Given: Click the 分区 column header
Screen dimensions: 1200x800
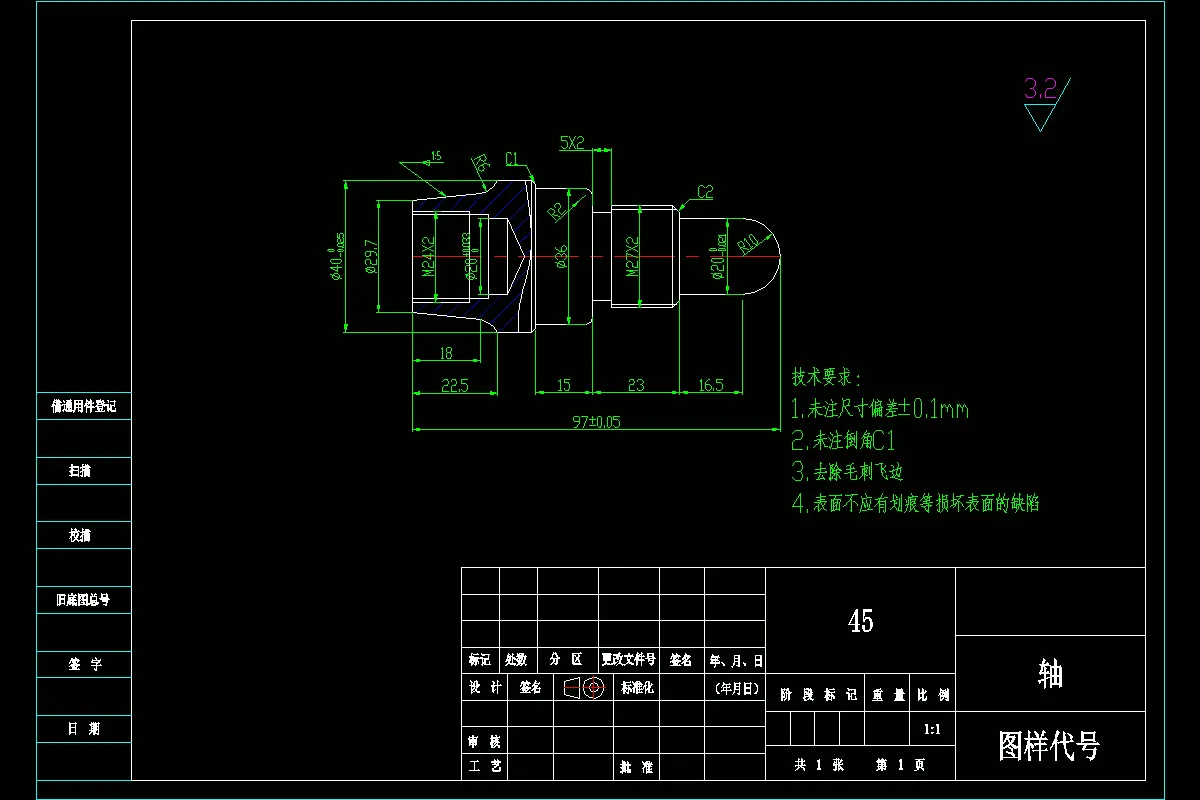Looking at the screenshot, I should pos(566,660).
